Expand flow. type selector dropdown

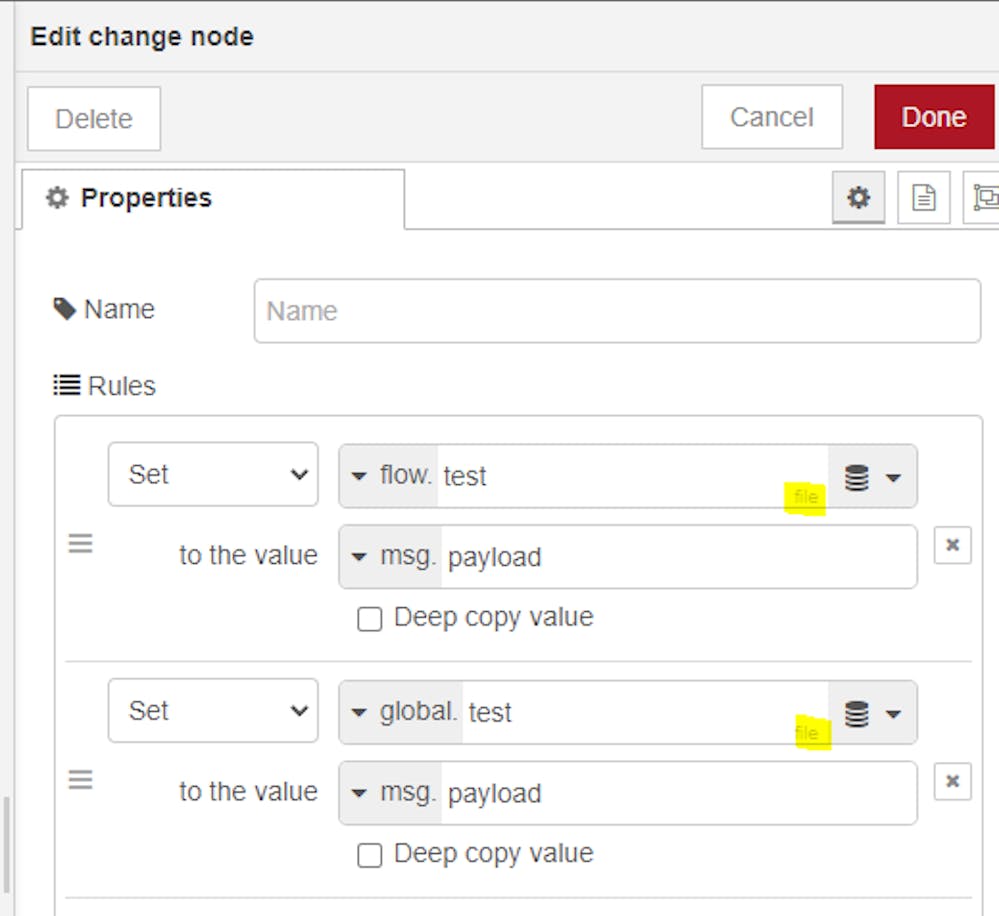388,476
